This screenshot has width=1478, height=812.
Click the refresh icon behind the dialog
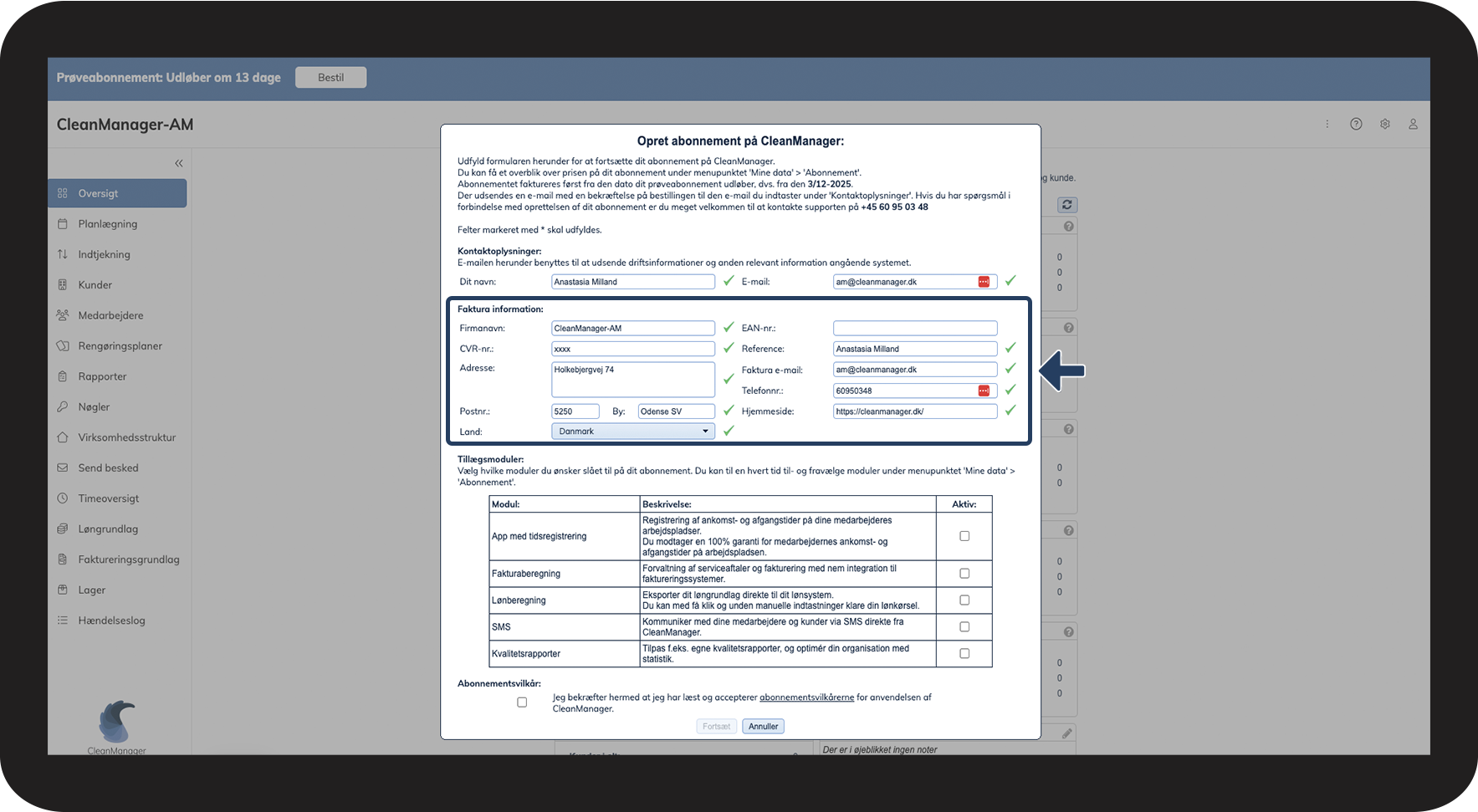click(x=1066, y=205)
